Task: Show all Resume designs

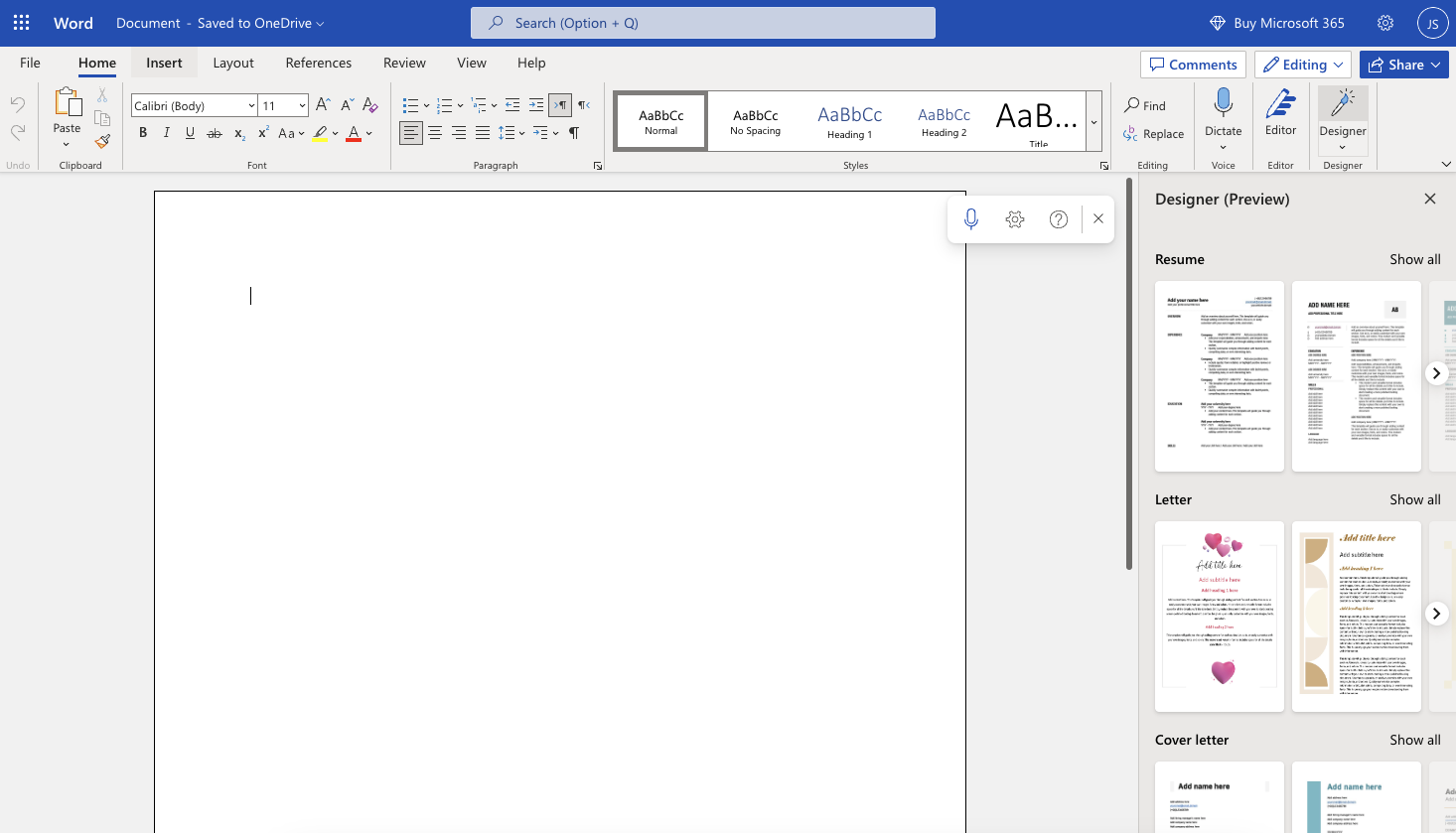Action: click(x=1414, y=259)
